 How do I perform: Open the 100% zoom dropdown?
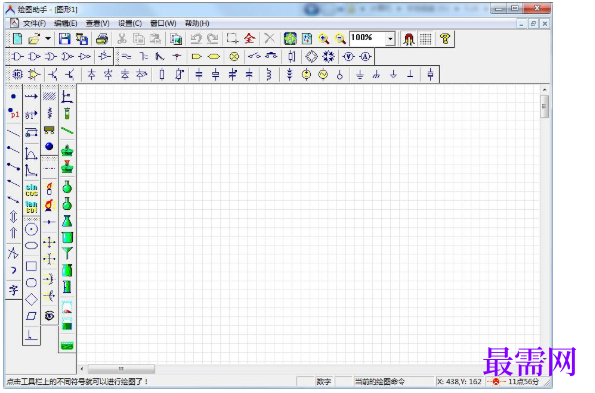coord(390,39)
